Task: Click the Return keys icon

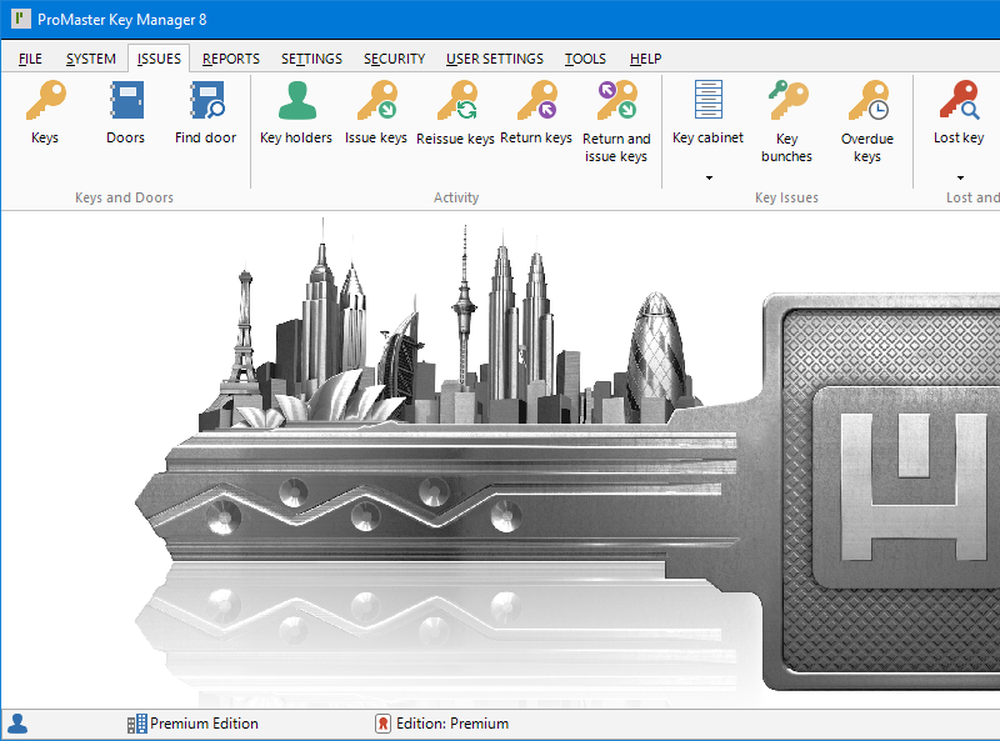Action: pos(536,113)
